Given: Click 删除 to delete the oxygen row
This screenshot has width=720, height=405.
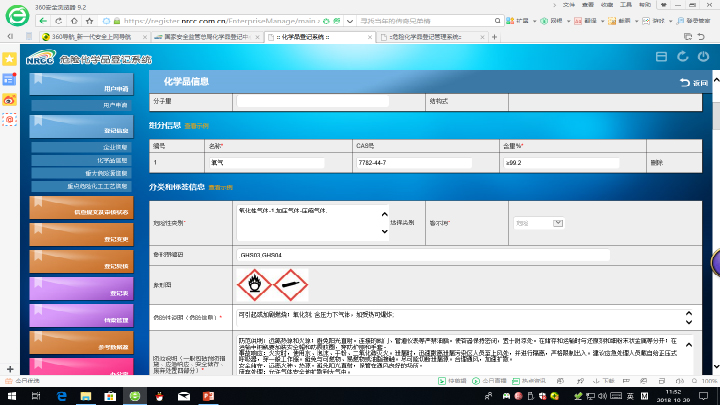Looking at the screenshot, I should pos(656,161).
